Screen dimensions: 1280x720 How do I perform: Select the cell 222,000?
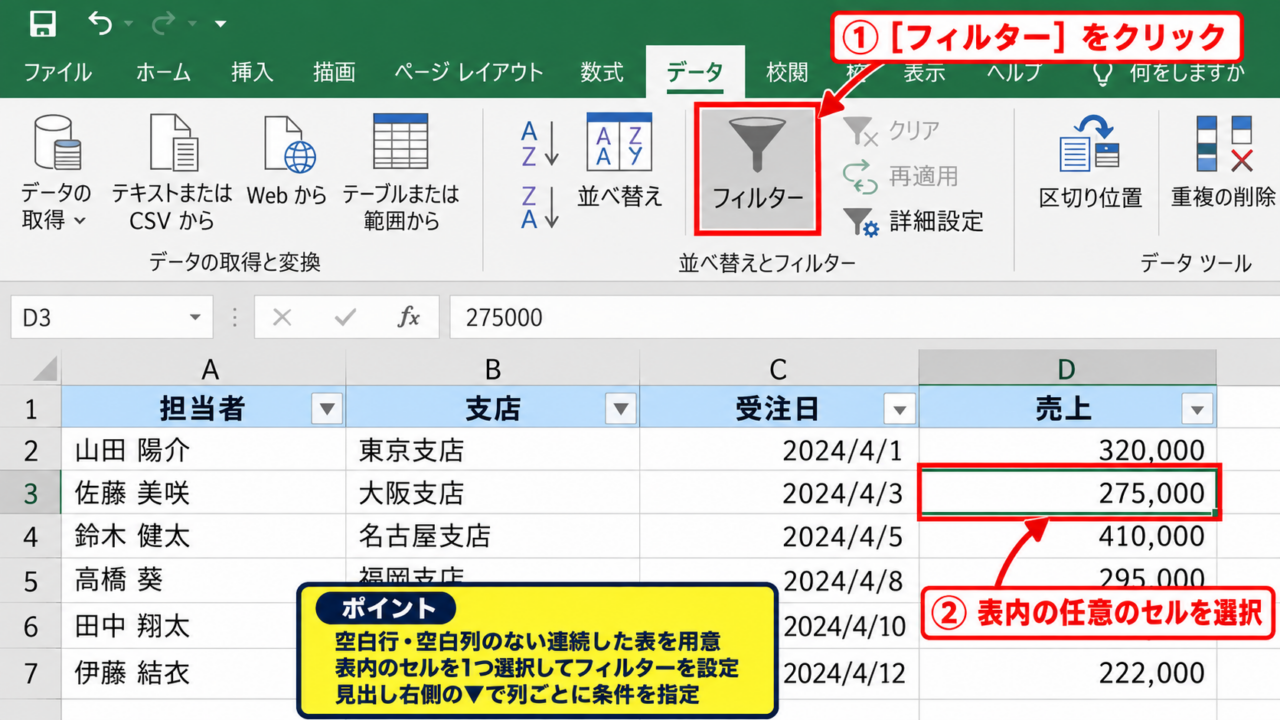[1067, 672]
